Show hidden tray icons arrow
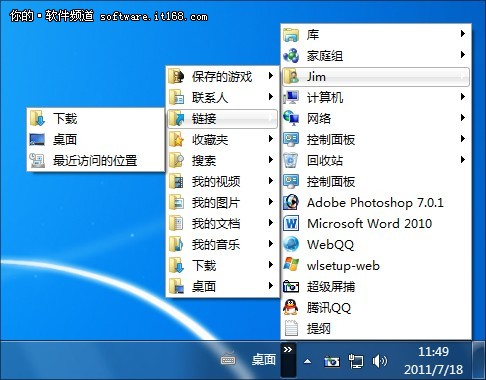 click(x=308, y=361)
